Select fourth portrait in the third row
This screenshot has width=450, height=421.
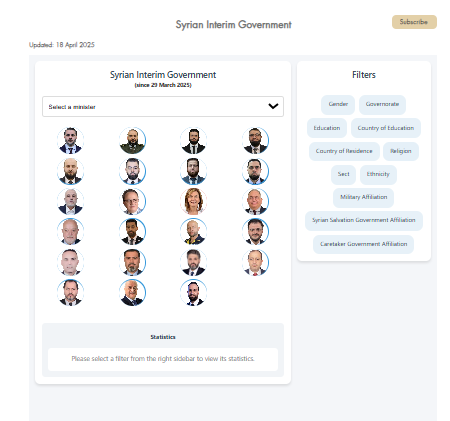(x=255, y=201)
